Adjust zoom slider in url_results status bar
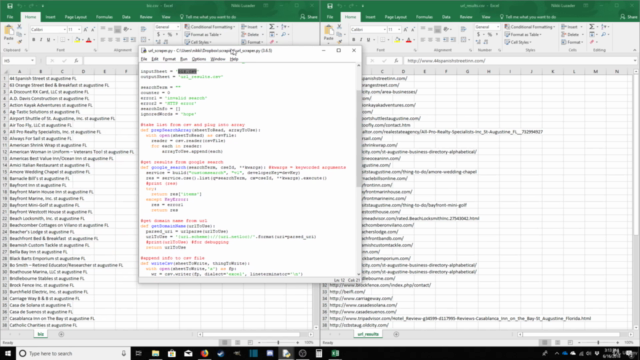This screenshot has width=640, height=360. tap(598, 342)
